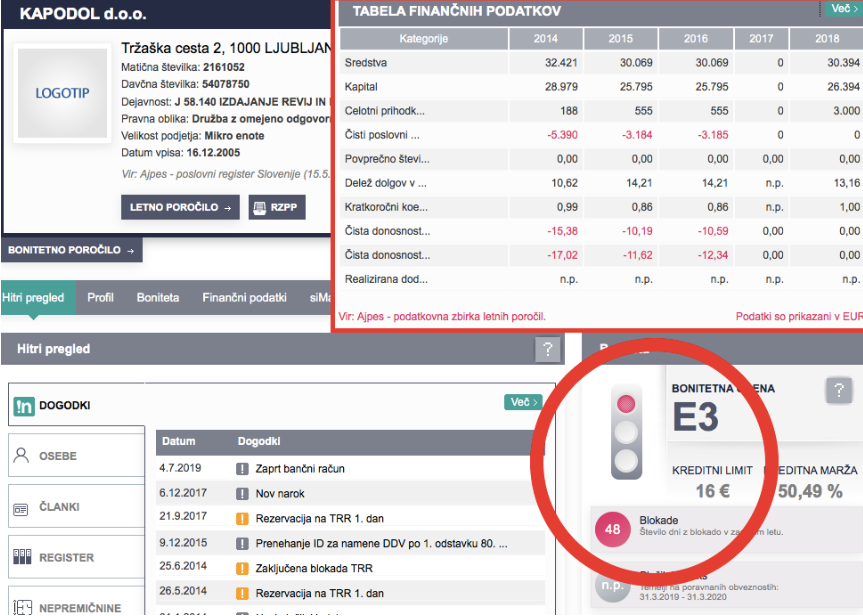Click the DOGODKI green icon
Screen dimensions: 863x616
[x=24, y=406]
